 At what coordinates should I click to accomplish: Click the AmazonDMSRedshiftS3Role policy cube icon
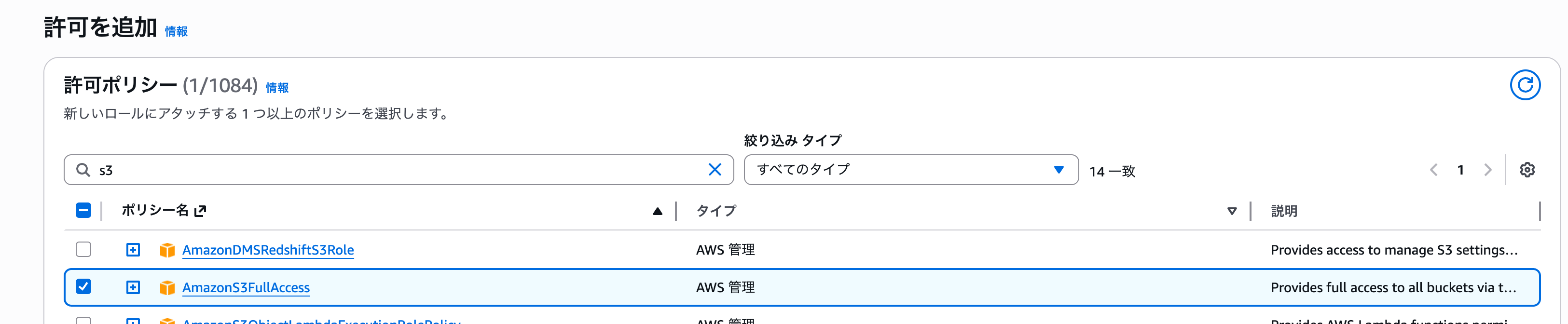167,250
